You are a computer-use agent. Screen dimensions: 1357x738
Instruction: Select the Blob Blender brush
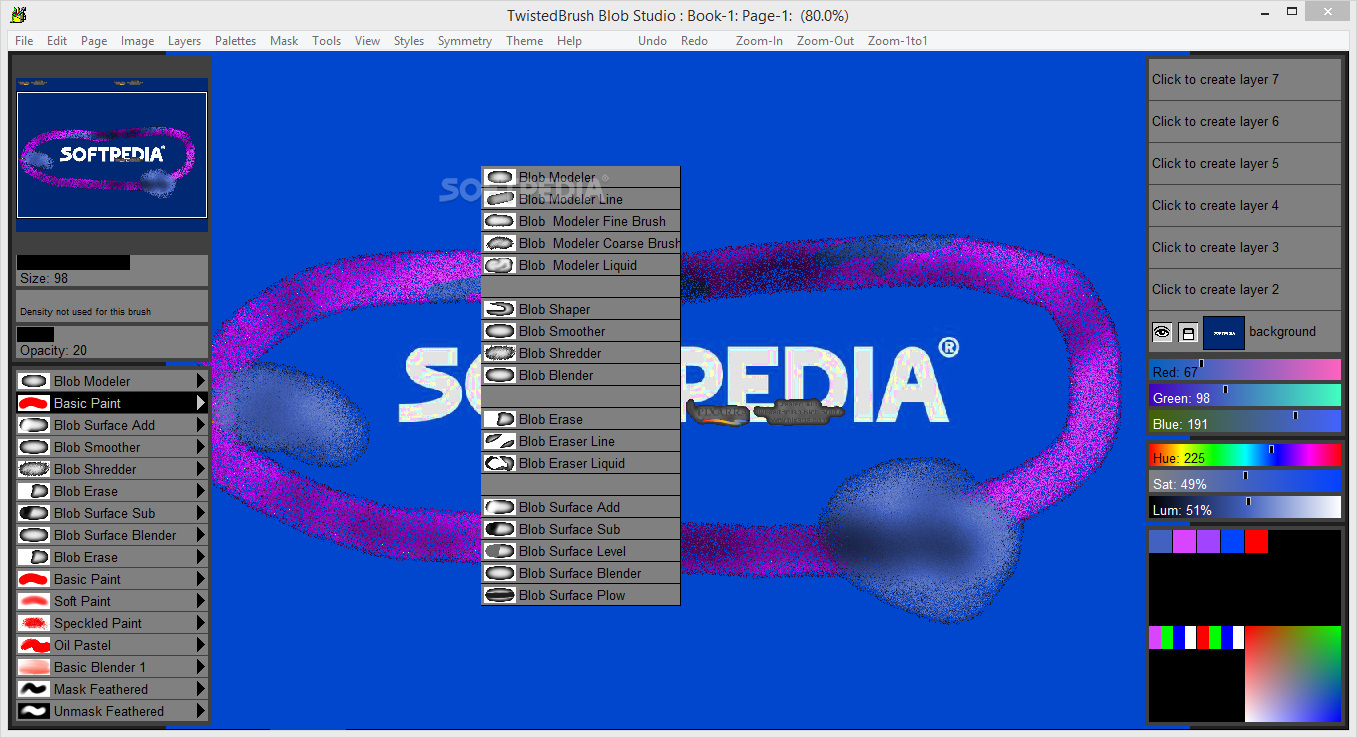tap(581, 375)
